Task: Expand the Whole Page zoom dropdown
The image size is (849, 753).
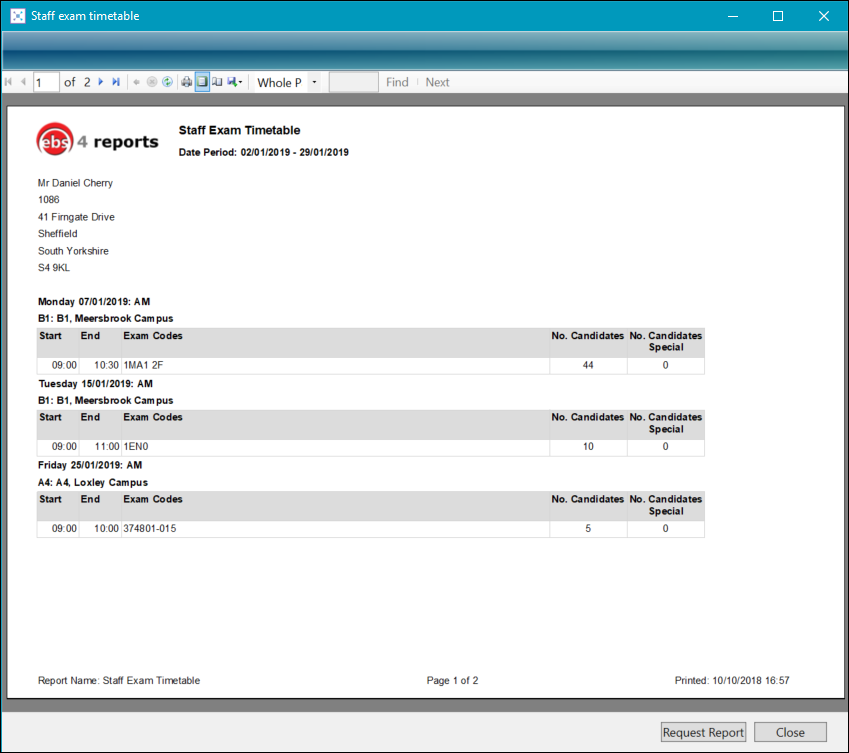Action: click(x=314, y=82)
